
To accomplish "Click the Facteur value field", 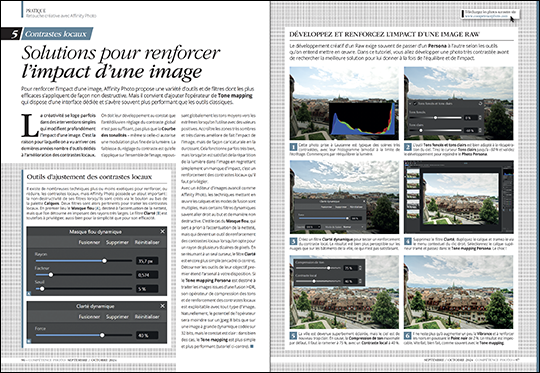I will (x=147, y=275).
